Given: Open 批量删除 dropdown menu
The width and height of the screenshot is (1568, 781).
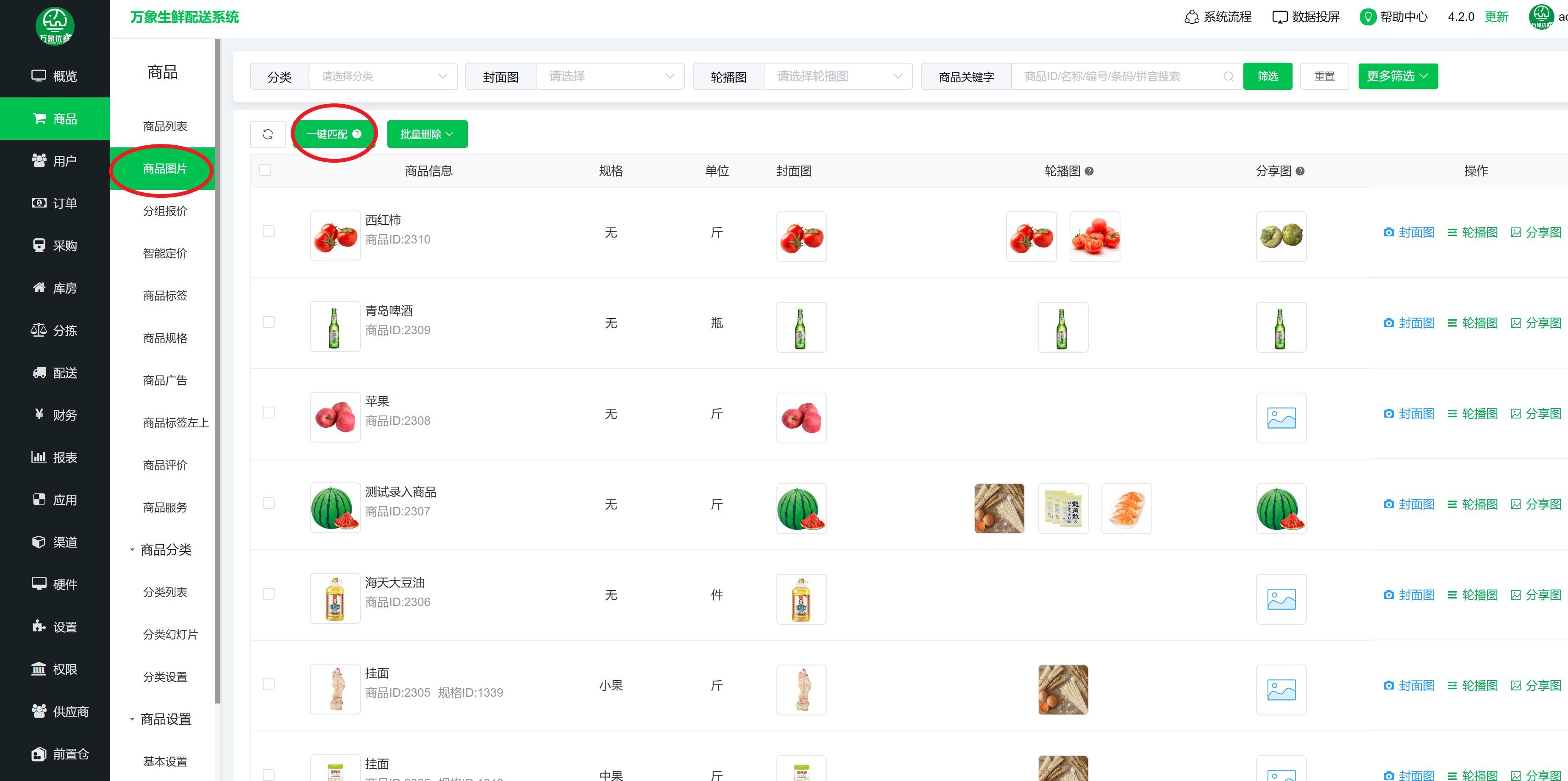Looking at the screenshot, I should click(427, 134).
